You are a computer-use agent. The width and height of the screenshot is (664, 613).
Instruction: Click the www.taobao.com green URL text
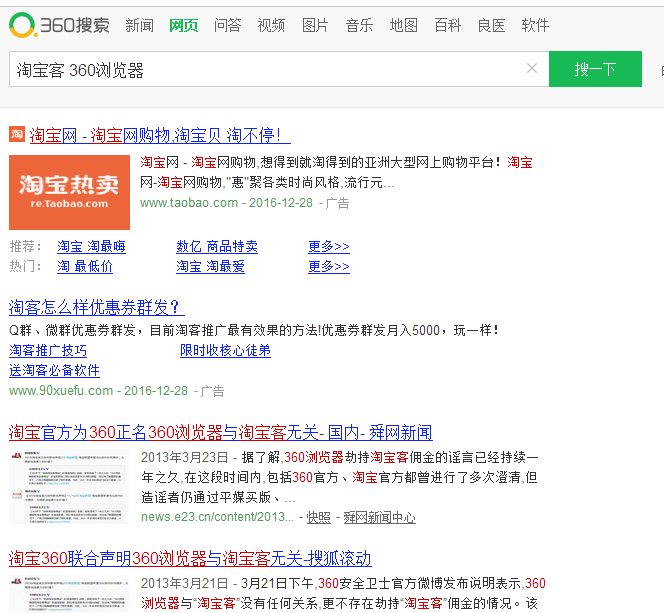coord(189,203)
